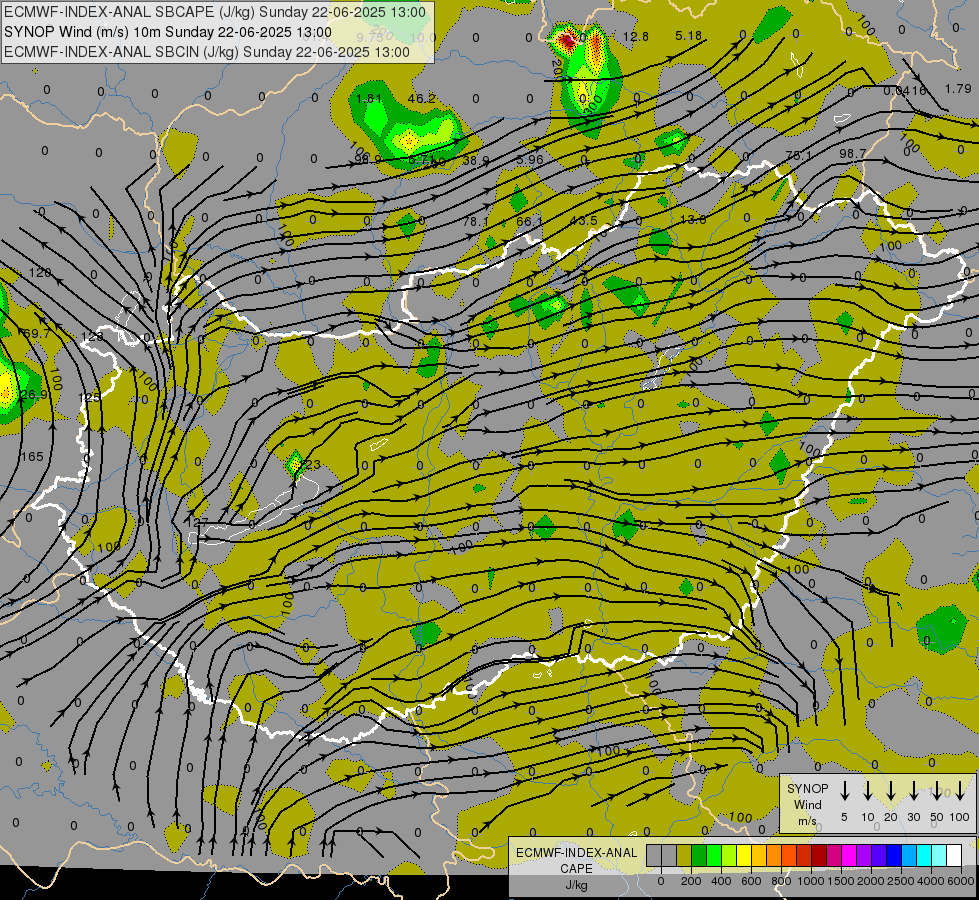Select the dark green CAPE legend swatch
The image size is (979, 900).
tap(699, 856)
